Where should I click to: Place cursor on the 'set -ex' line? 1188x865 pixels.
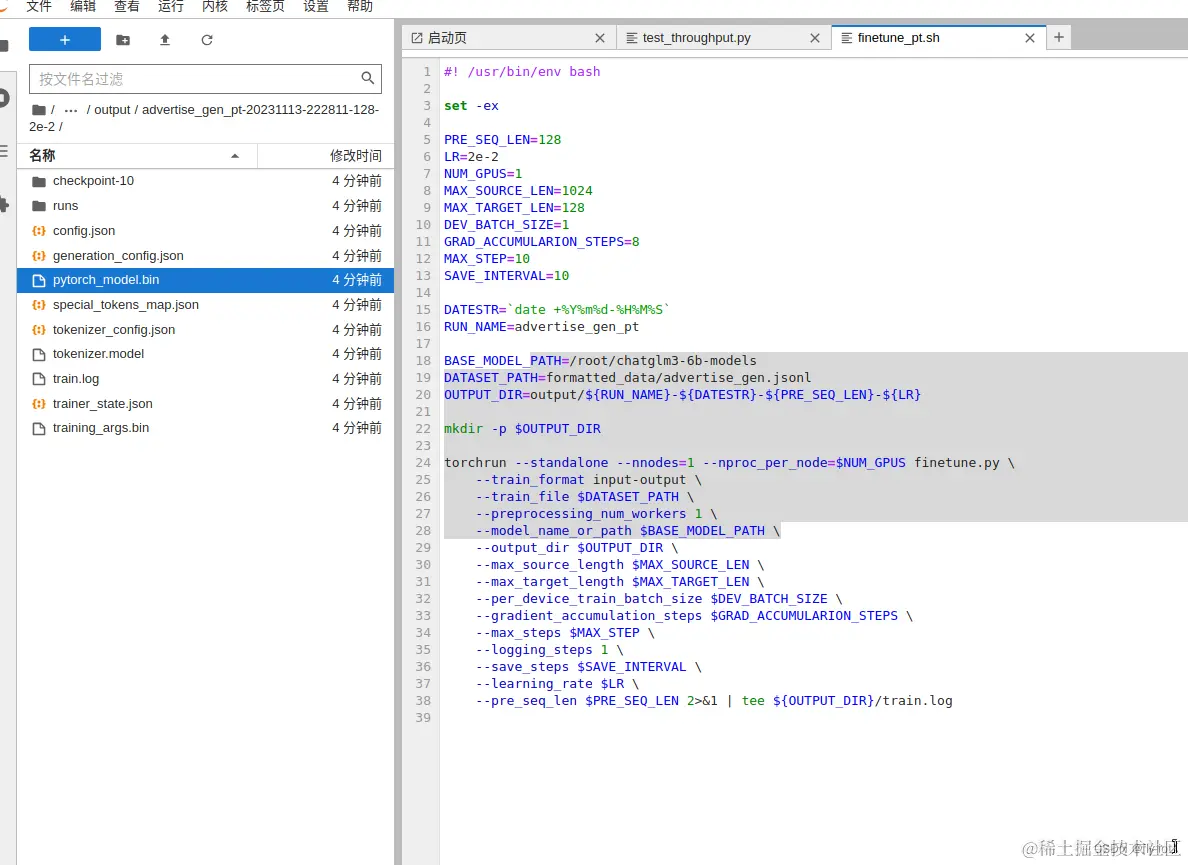click(471, 106)
